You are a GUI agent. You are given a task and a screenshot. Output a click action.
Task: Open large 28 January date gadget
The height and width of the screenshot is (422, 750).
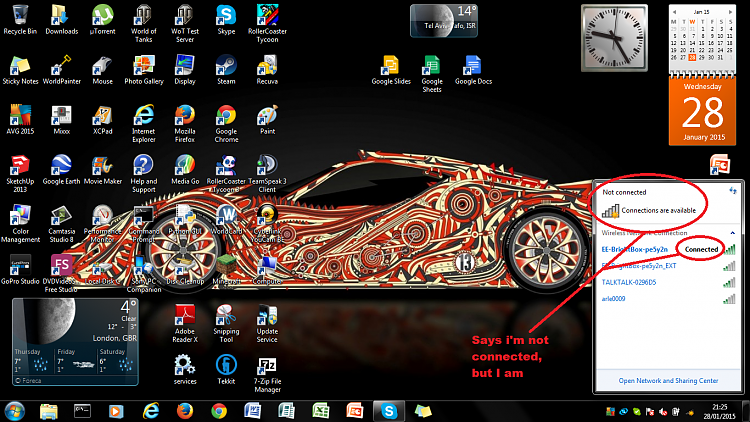pyautogui.click(x=702, y=111)
